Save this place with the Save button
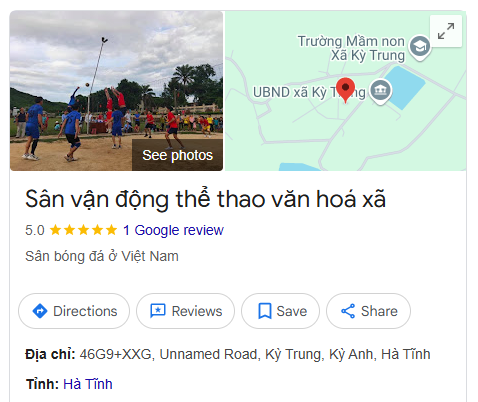 [280, 311]
